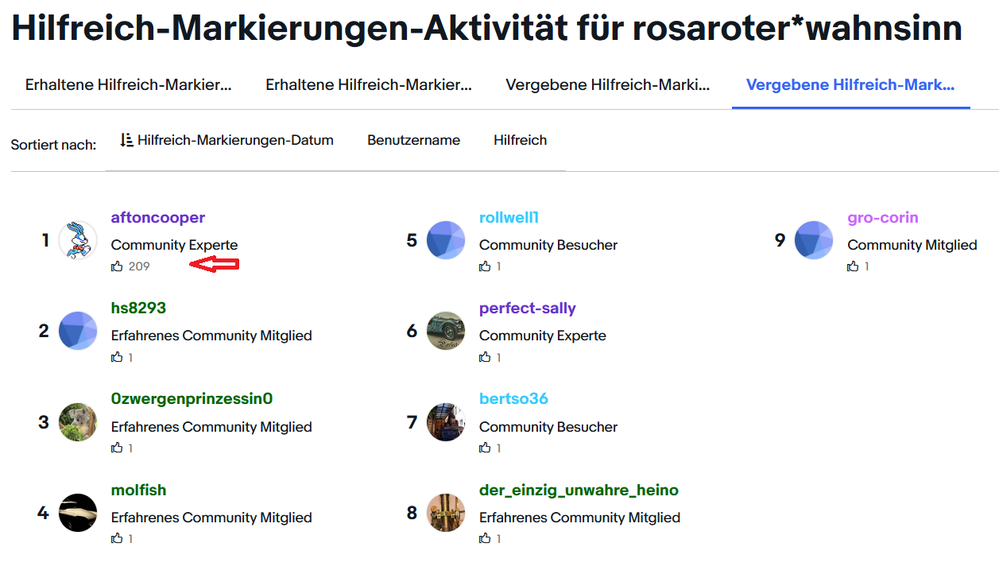The height and width of the screenshot is (567, 999).
Task: Click thumbs-up icon under aftoncooper
Action: [118, 266]
